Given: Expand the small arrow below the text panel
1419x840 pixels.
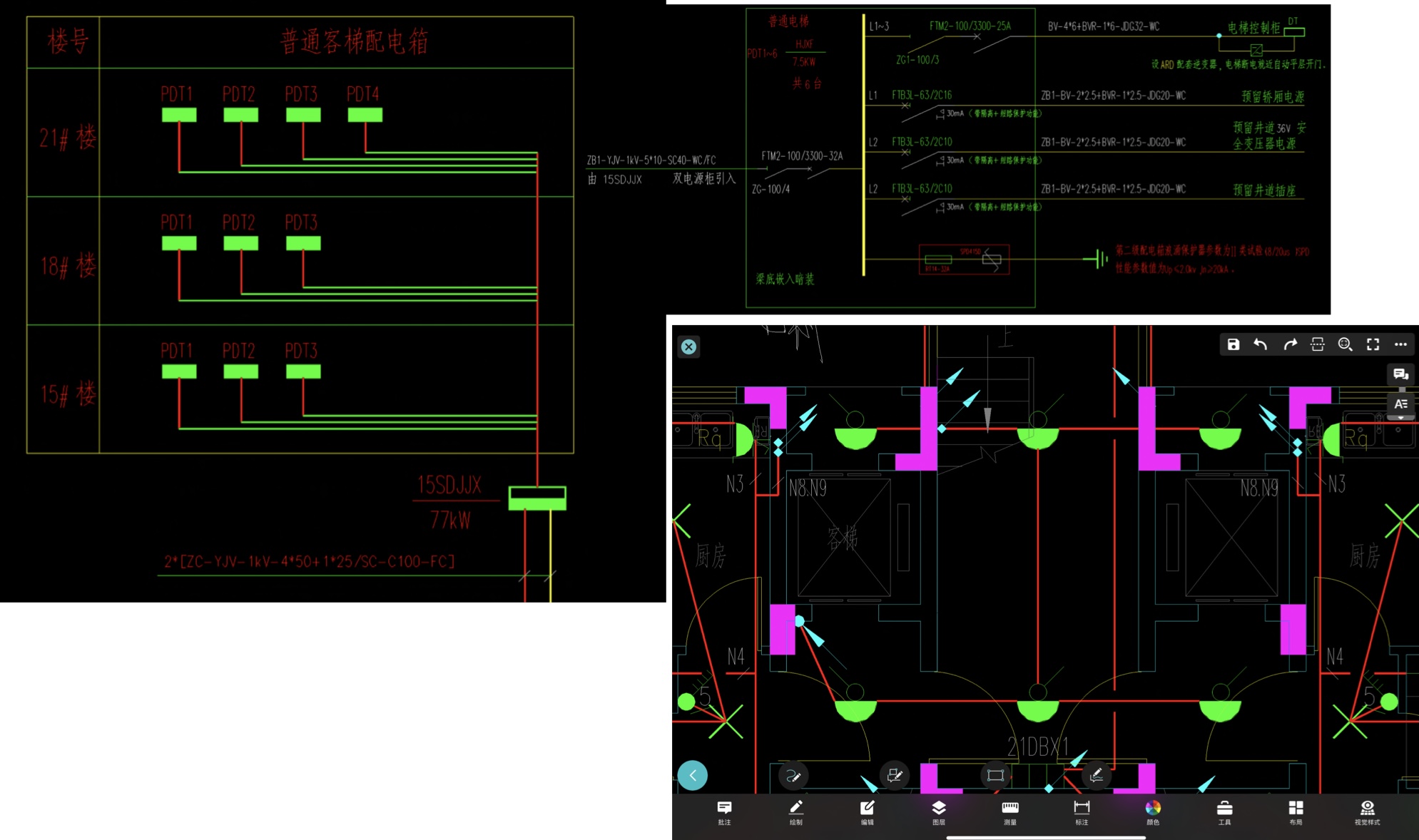Looking at the screenshot, I should point(1400,418).
